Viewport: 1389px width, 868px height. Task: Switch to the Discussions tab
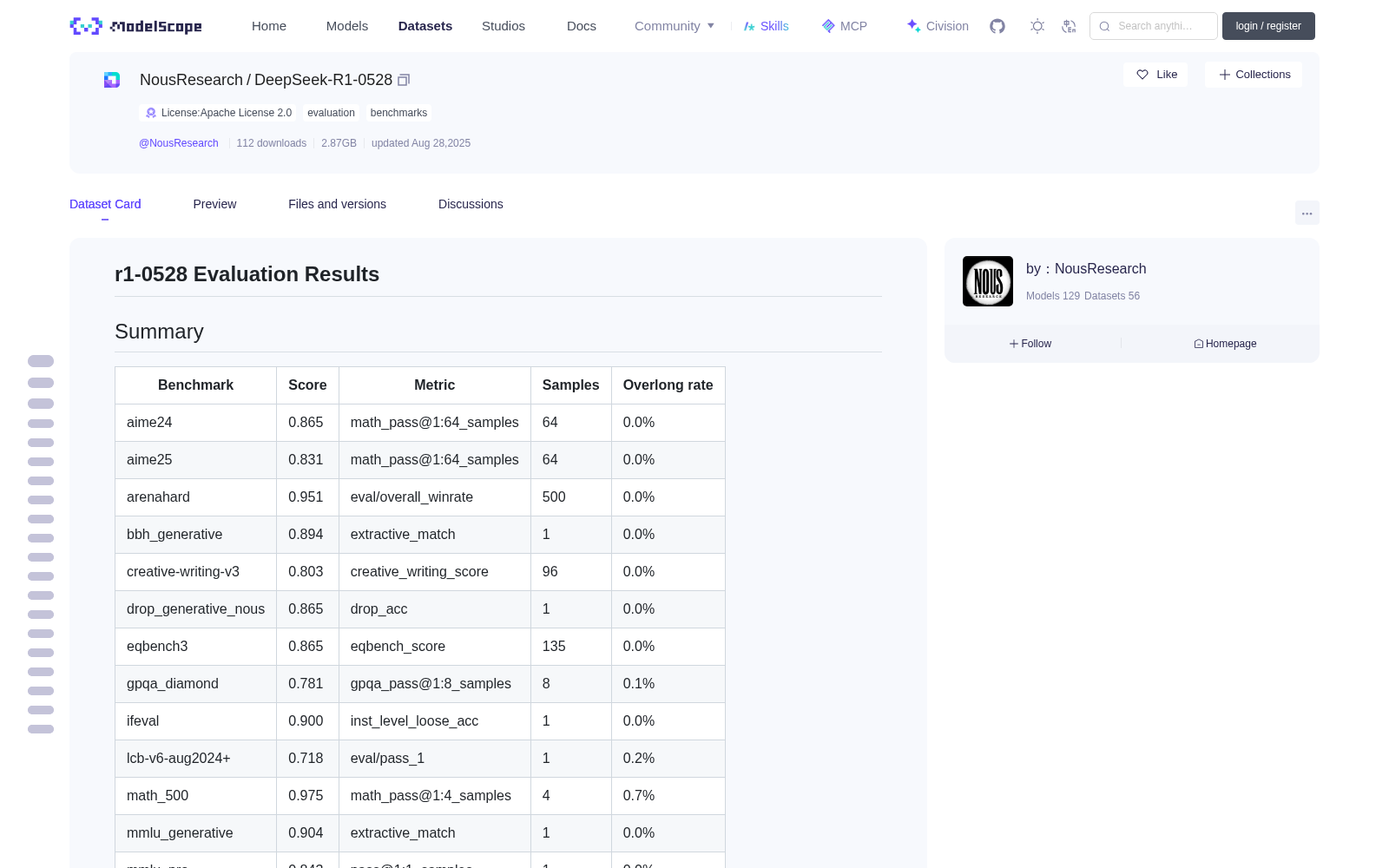pyautogui.click(x=471, y=204)
